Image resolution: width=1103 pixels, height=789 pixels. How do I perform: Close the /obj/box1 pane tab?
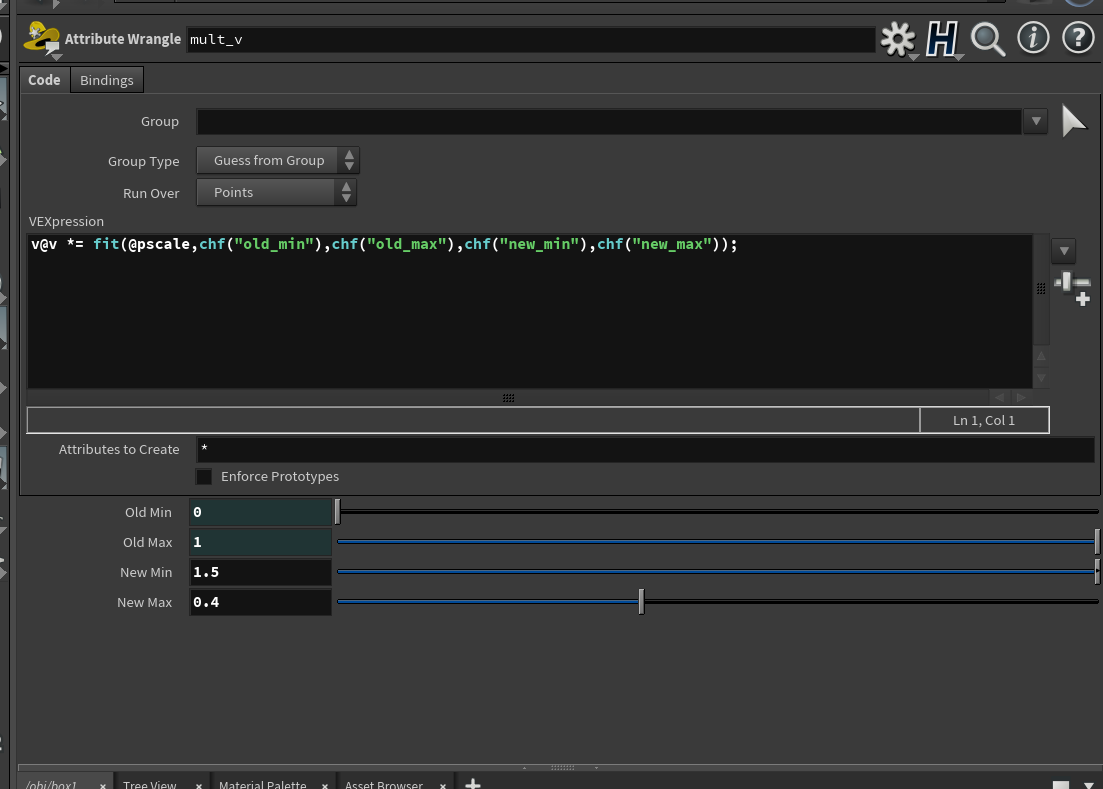point(103,785)
